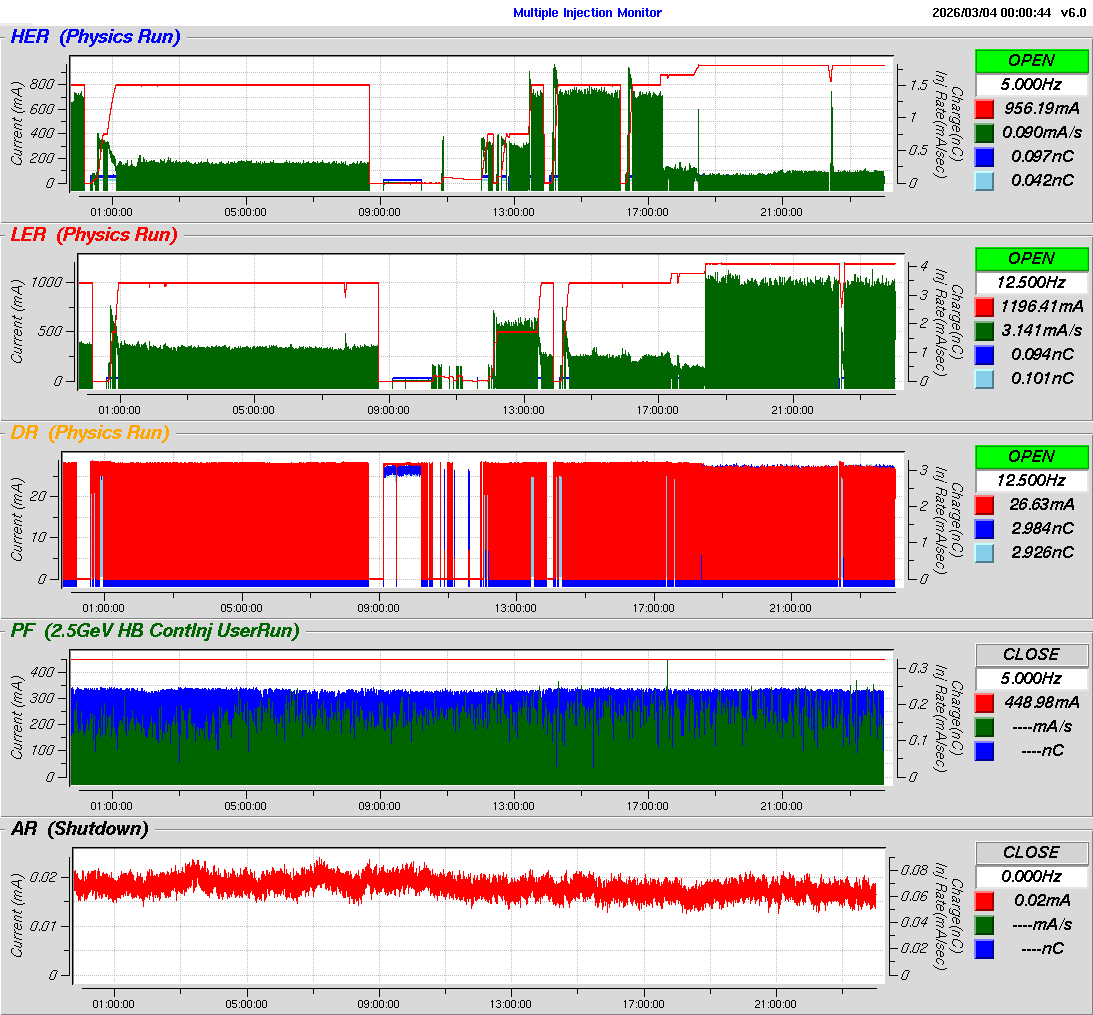
Task: Click the red current swatch in HER legend
Action: coord(985,108)
